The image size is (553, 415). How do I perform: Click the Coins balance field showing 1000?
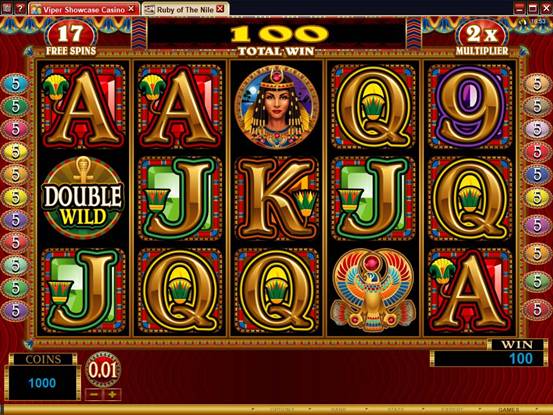pos(42,383)
